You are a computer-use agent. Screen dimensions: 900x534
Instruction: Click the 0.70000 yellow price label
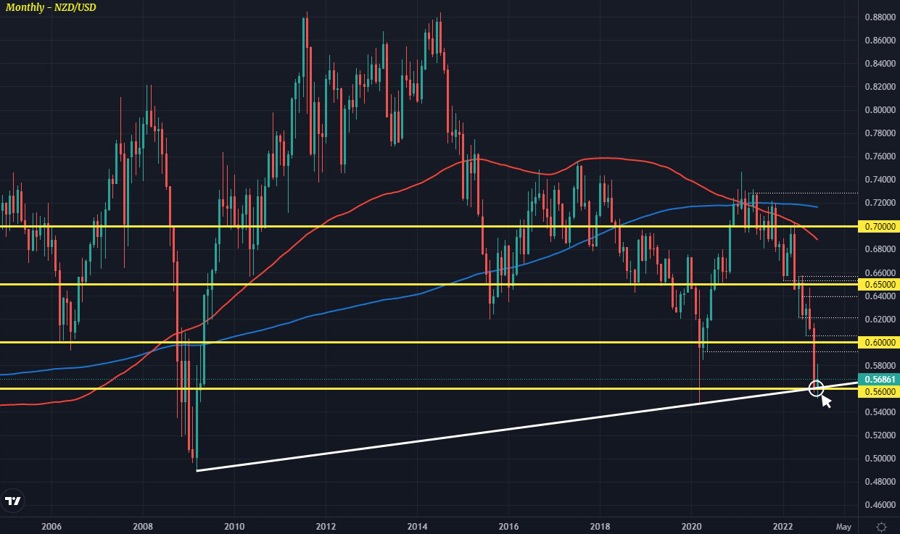pos(879,227)
